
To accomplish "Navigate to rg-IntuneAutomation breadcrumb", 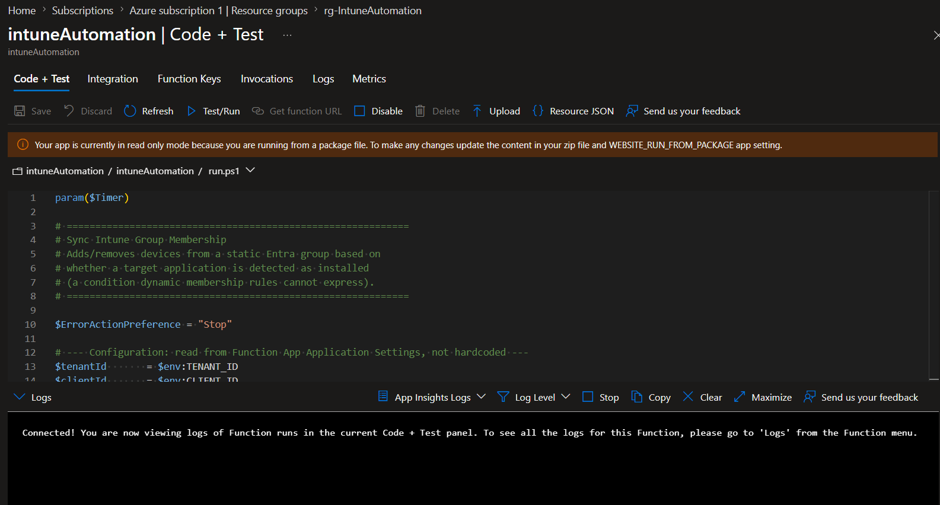I will pyautogui.click(x=372, y=10).
